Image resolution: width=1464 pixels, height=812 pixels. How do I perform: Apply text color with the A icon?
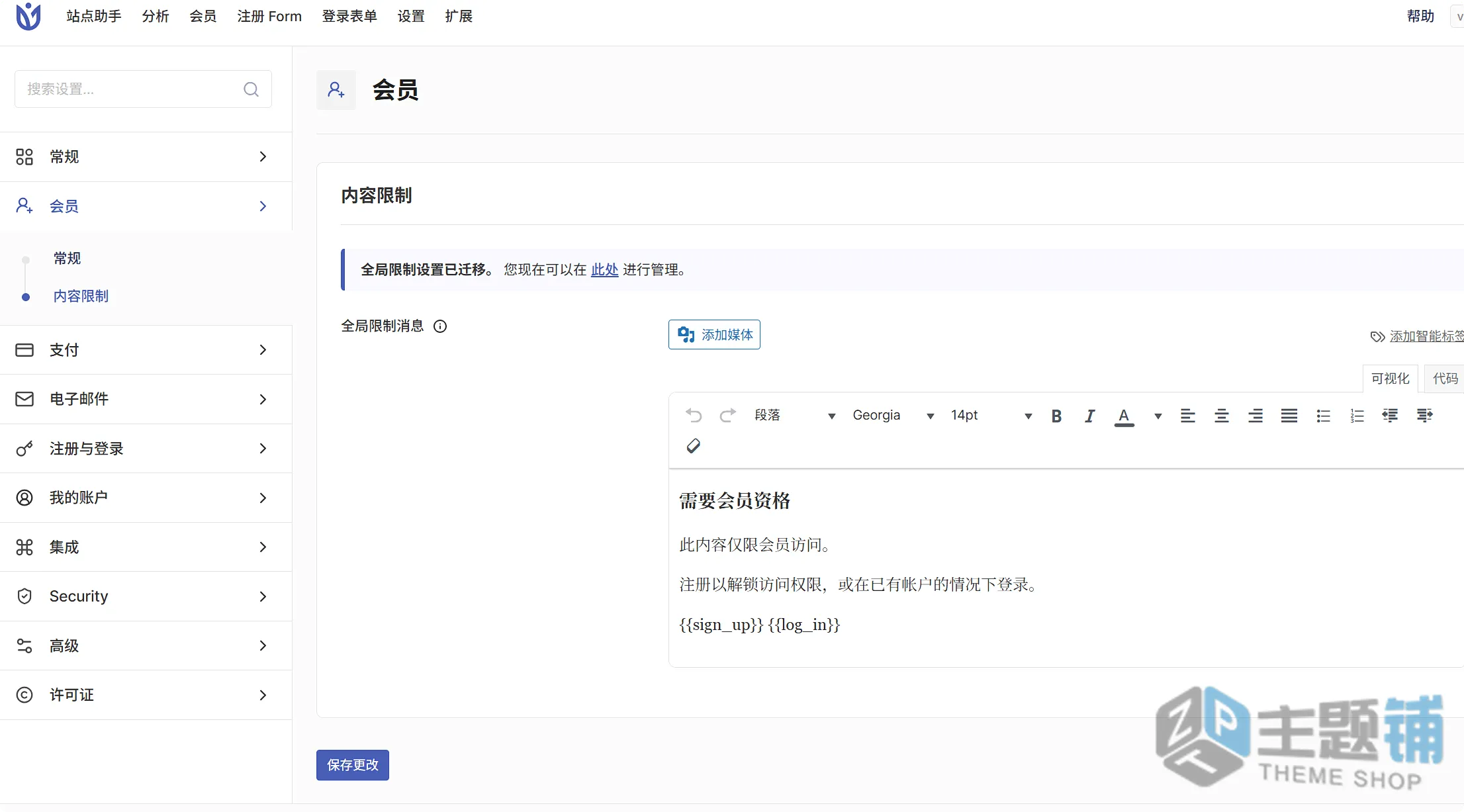pyautogui.click(x=1124, y=416)
